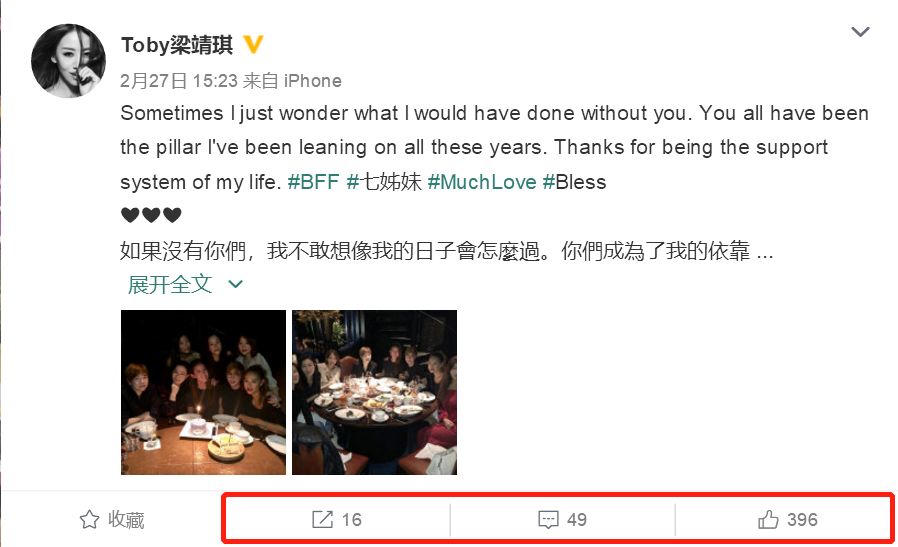Open the second photo of round dinner table
The width and height of the screenshot is (898, 547).
pos(375,392)
